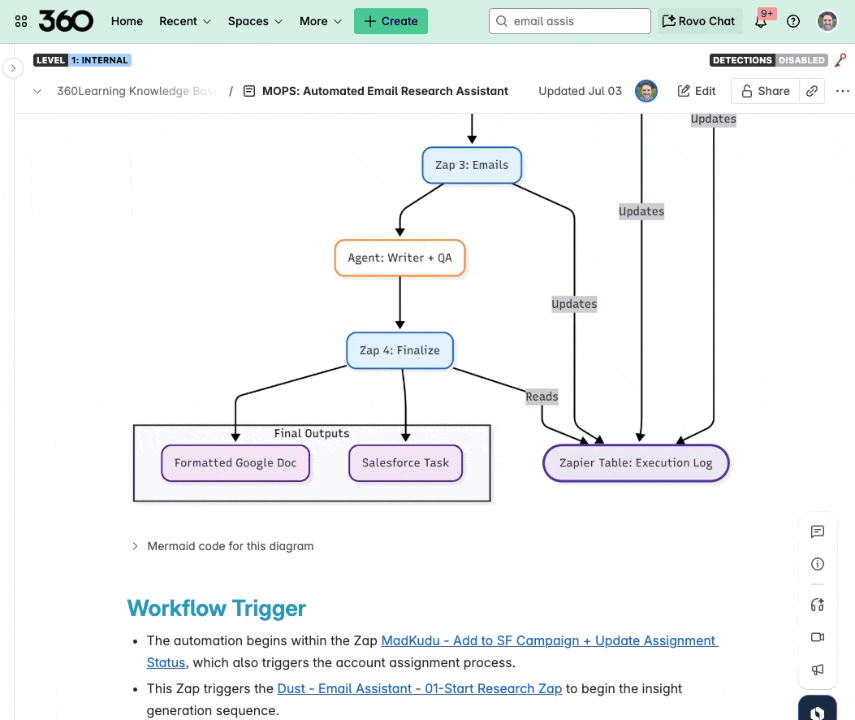Open the more actions ellipsis menu
Viewport: 855px width, 720px height.
[842, 91]
